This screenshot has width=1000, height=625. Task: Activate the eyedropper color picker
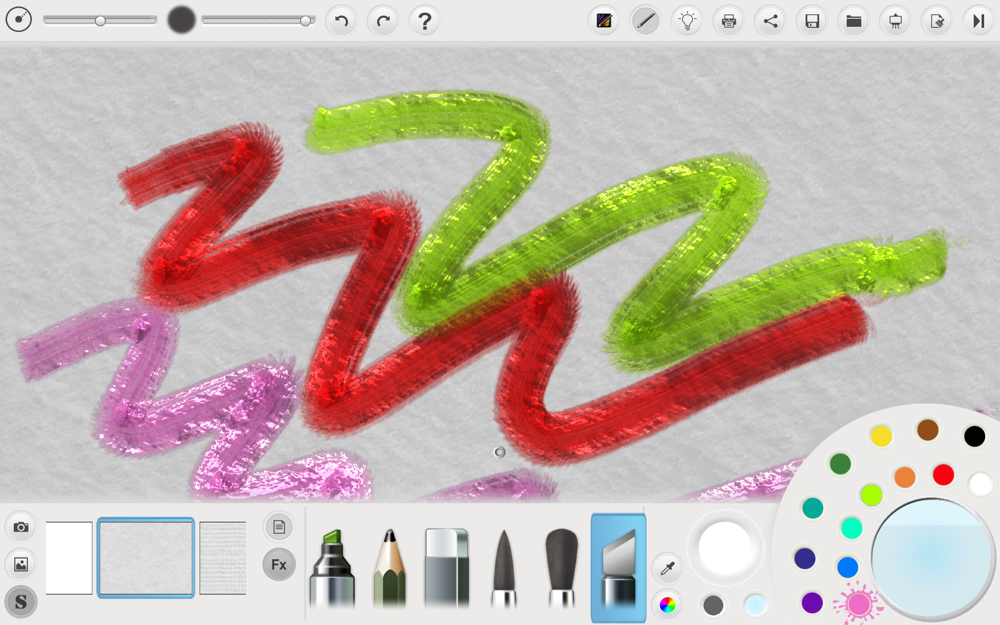[666, 568]
